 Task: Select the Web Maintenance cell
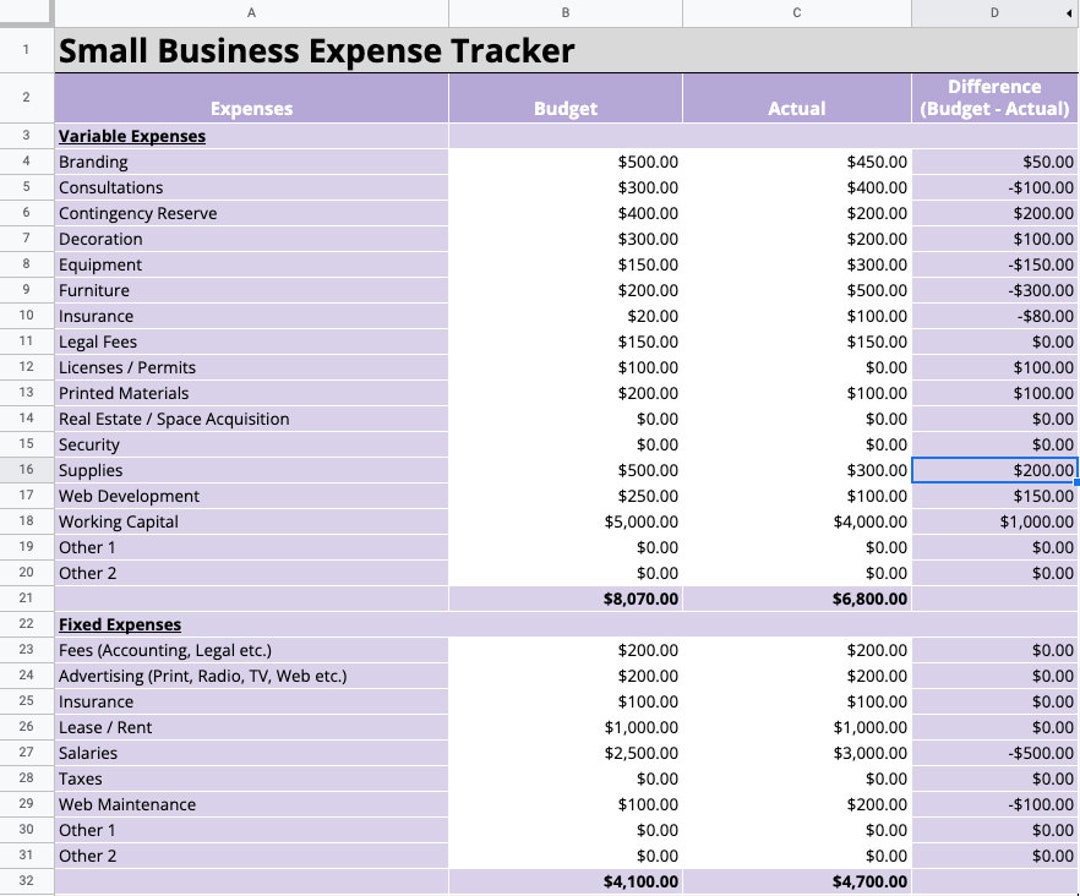(x=251, y=804)
